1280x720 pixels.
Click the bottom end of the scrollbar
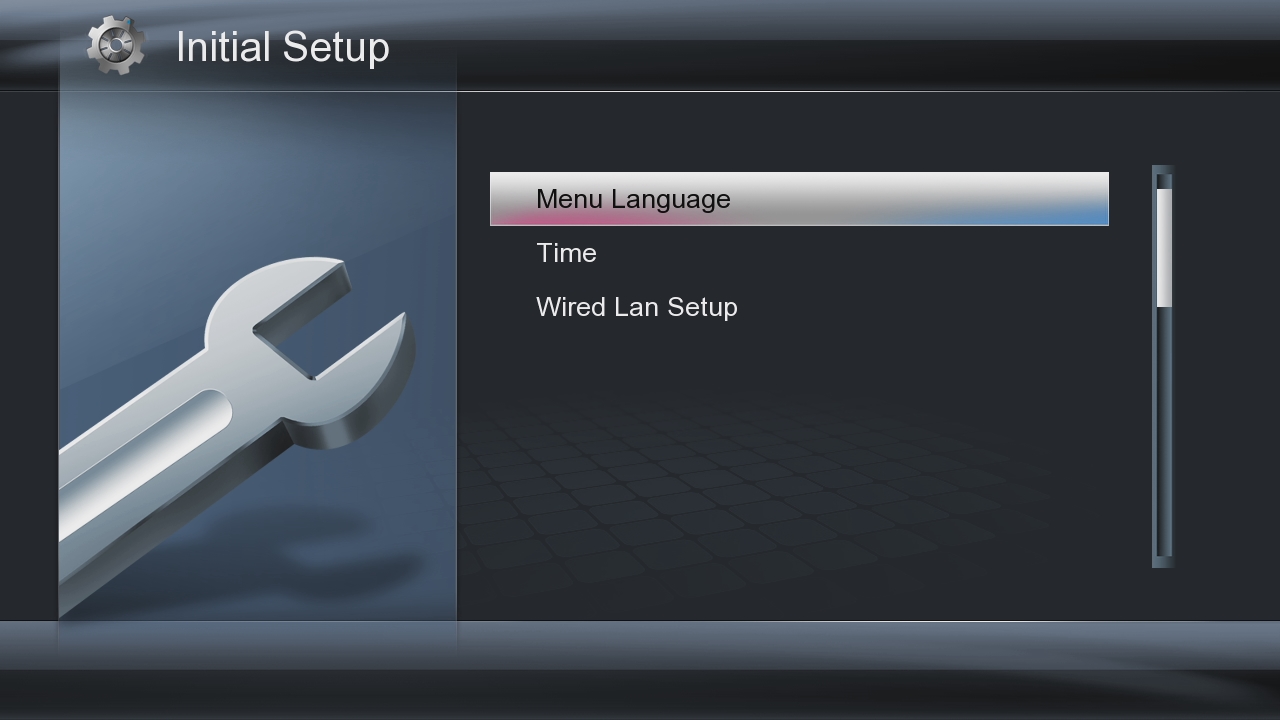tap(1163, 560)
